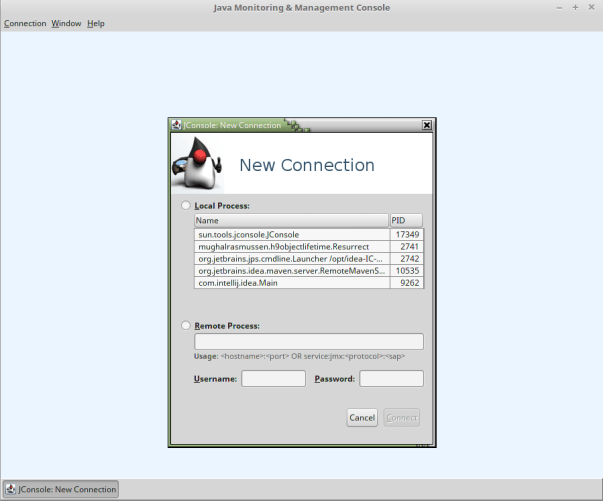Maximize the Java Monitoring console window

(x=576, y=8)
